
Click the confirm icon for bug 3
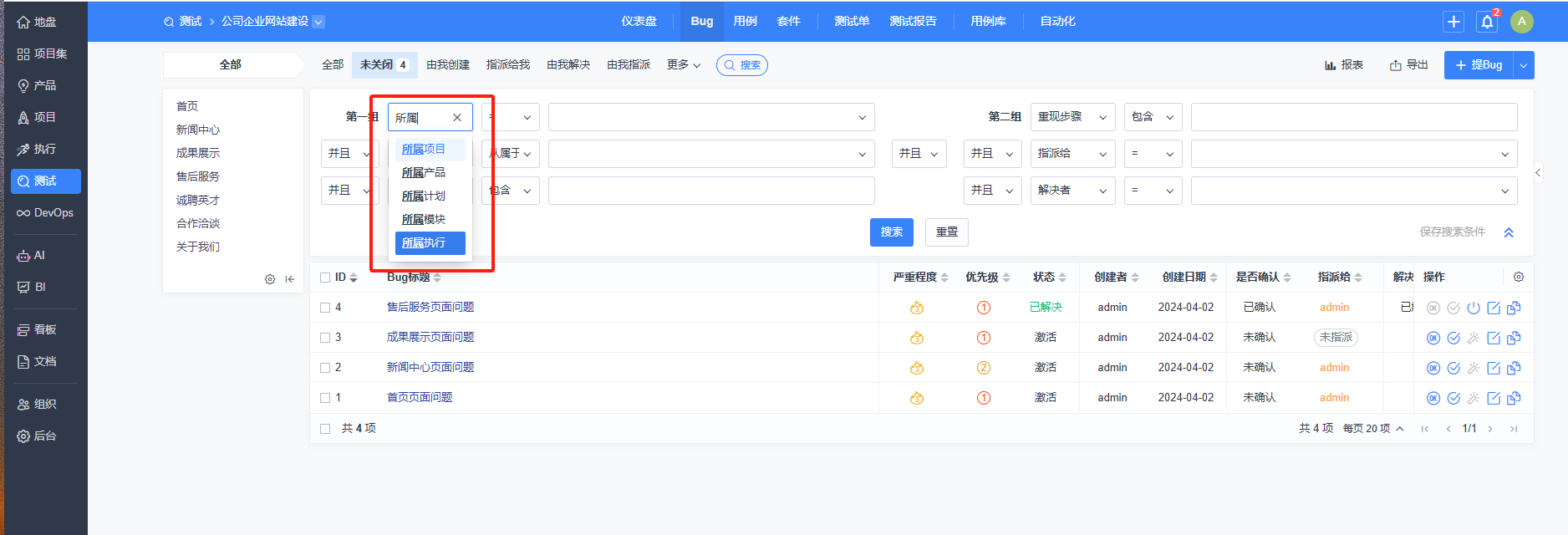coord(1433,338)
